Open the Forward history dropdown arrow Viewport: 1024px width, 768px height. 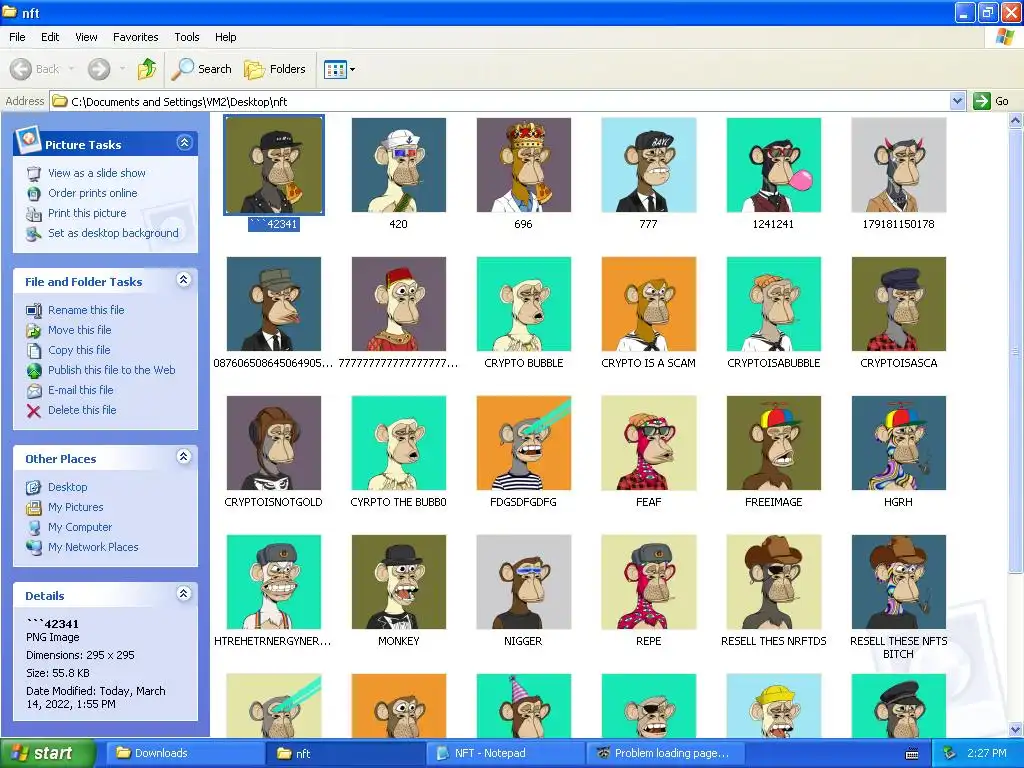123,69
